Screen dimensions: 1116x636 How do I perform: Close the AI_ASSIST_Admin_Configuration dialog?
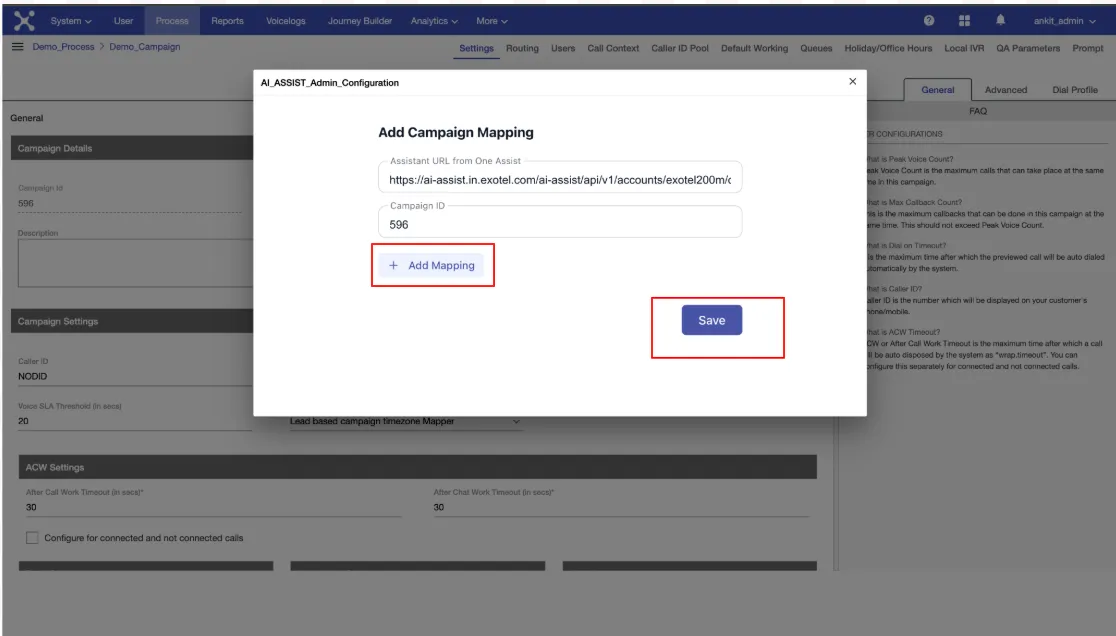pyautogui.click(x=853, y=81)
